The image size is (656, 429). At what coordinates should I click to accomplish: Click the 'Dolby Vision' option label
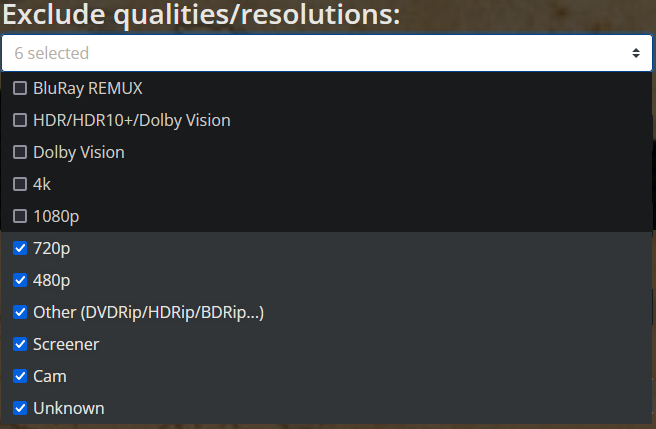pyautogui.click(x=79, y=153)
